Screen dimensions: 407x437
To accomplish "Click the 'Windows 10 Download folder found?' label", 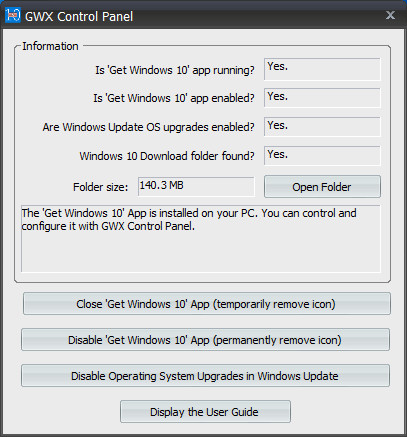I will point(167,156).
